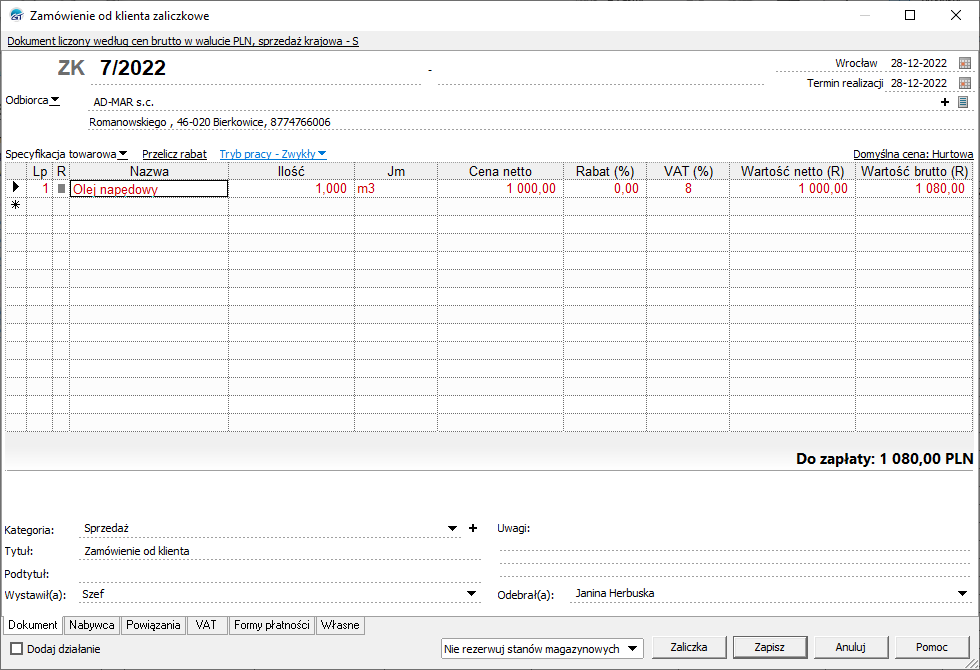Image resolution: width=980 pixels, height=670 pixels.
Task: Click the application icon in title bar
Action: (x=16, y=15)
